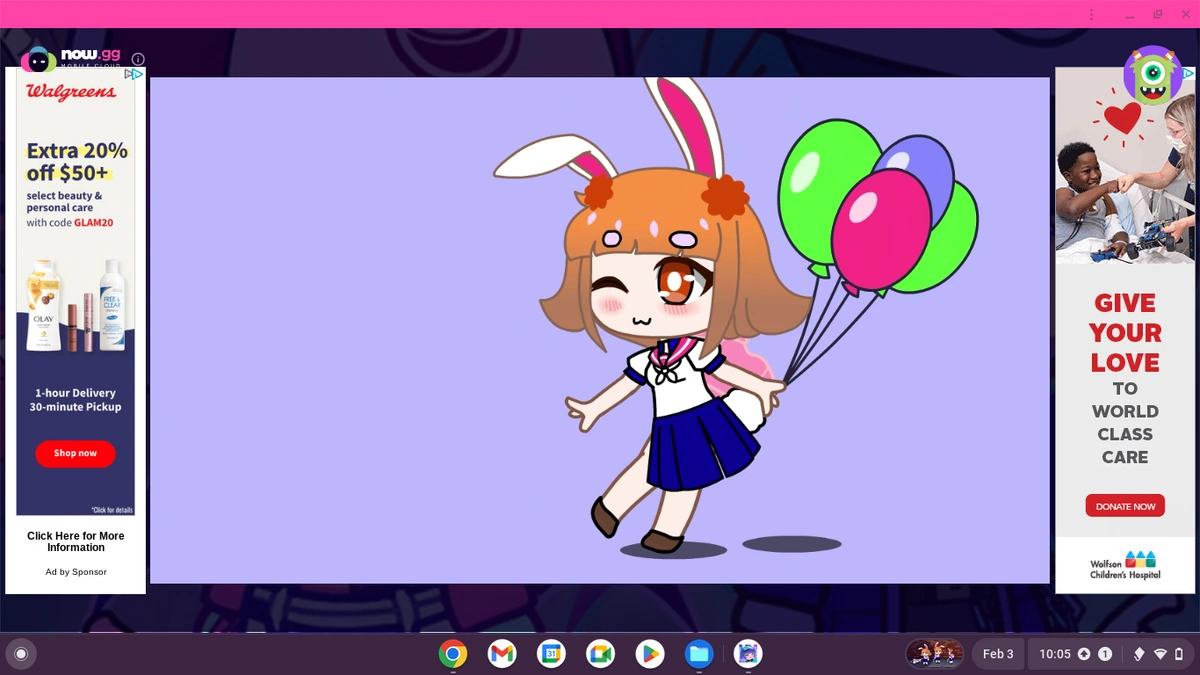This screenshot has width=1200, height=675.
Task: Click the Shop now button
Action: click(75, 453)
